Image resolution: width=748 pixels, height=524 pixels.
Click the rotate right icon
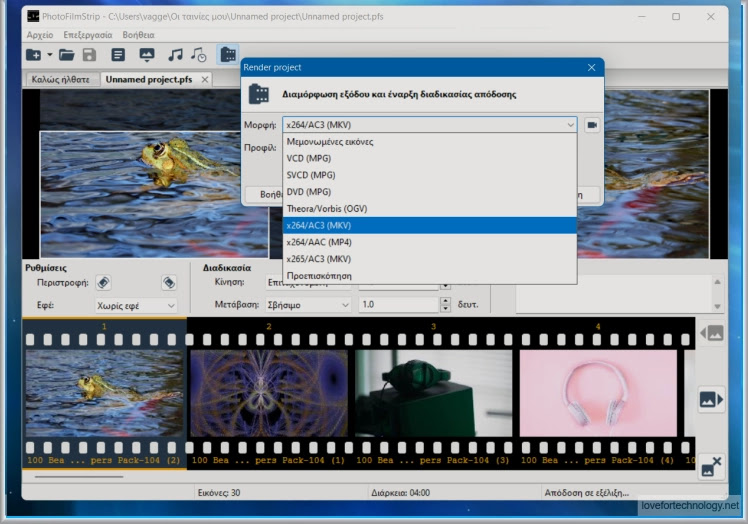point(169,283)
